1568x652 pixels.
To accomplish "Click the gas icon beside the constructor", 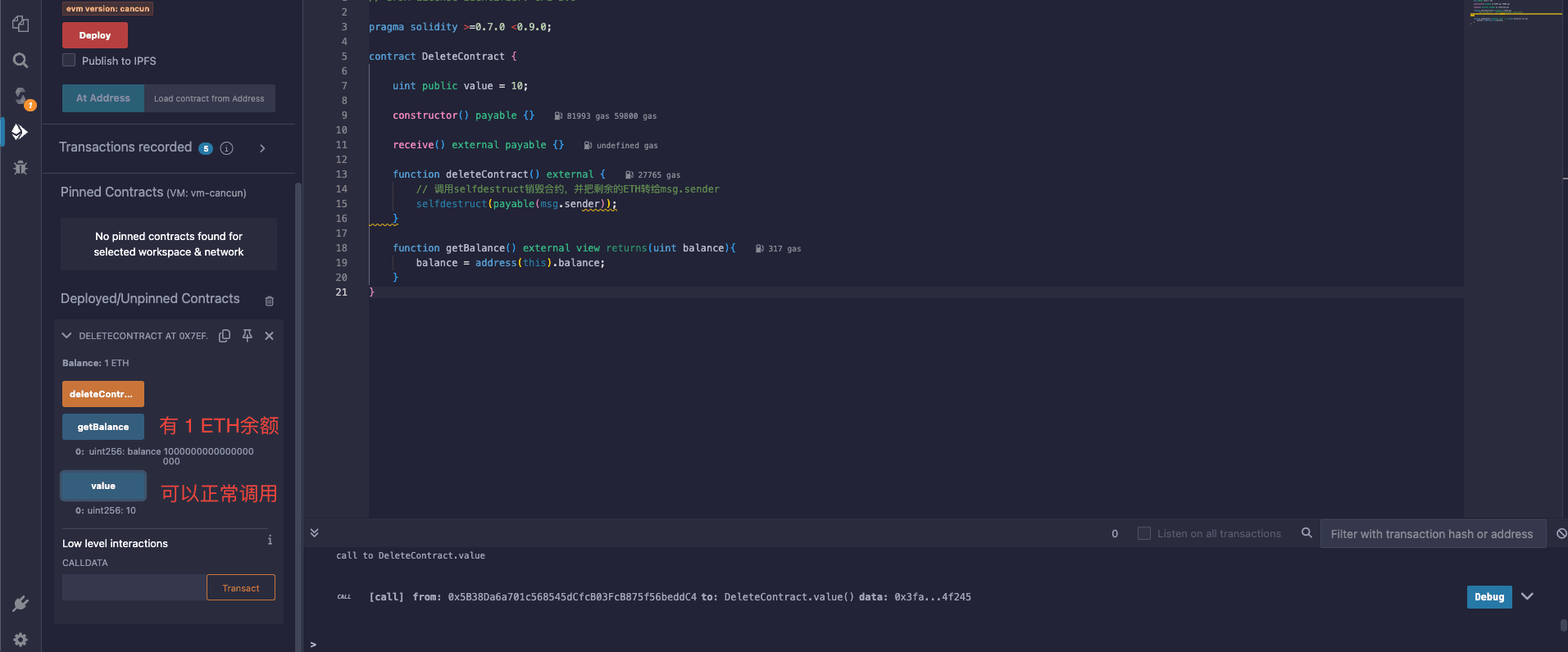I will coord(558,116).
